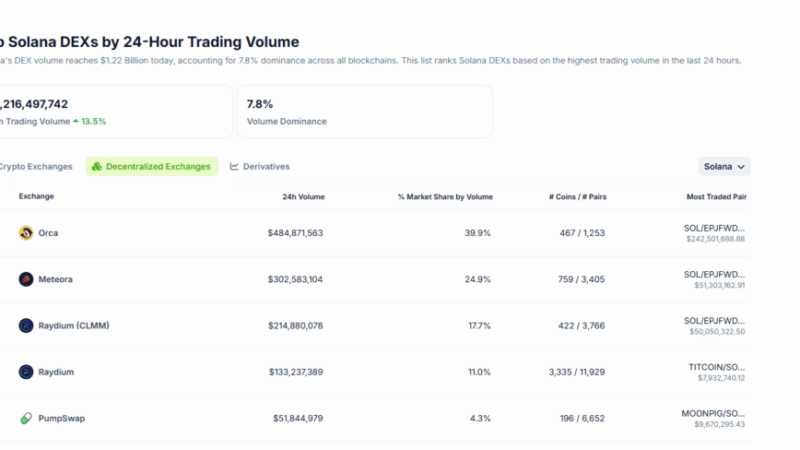This screenshot has width=800, height=450.
Task: Click the 216,497,742 trading volume figure
Action: (34, 104)
